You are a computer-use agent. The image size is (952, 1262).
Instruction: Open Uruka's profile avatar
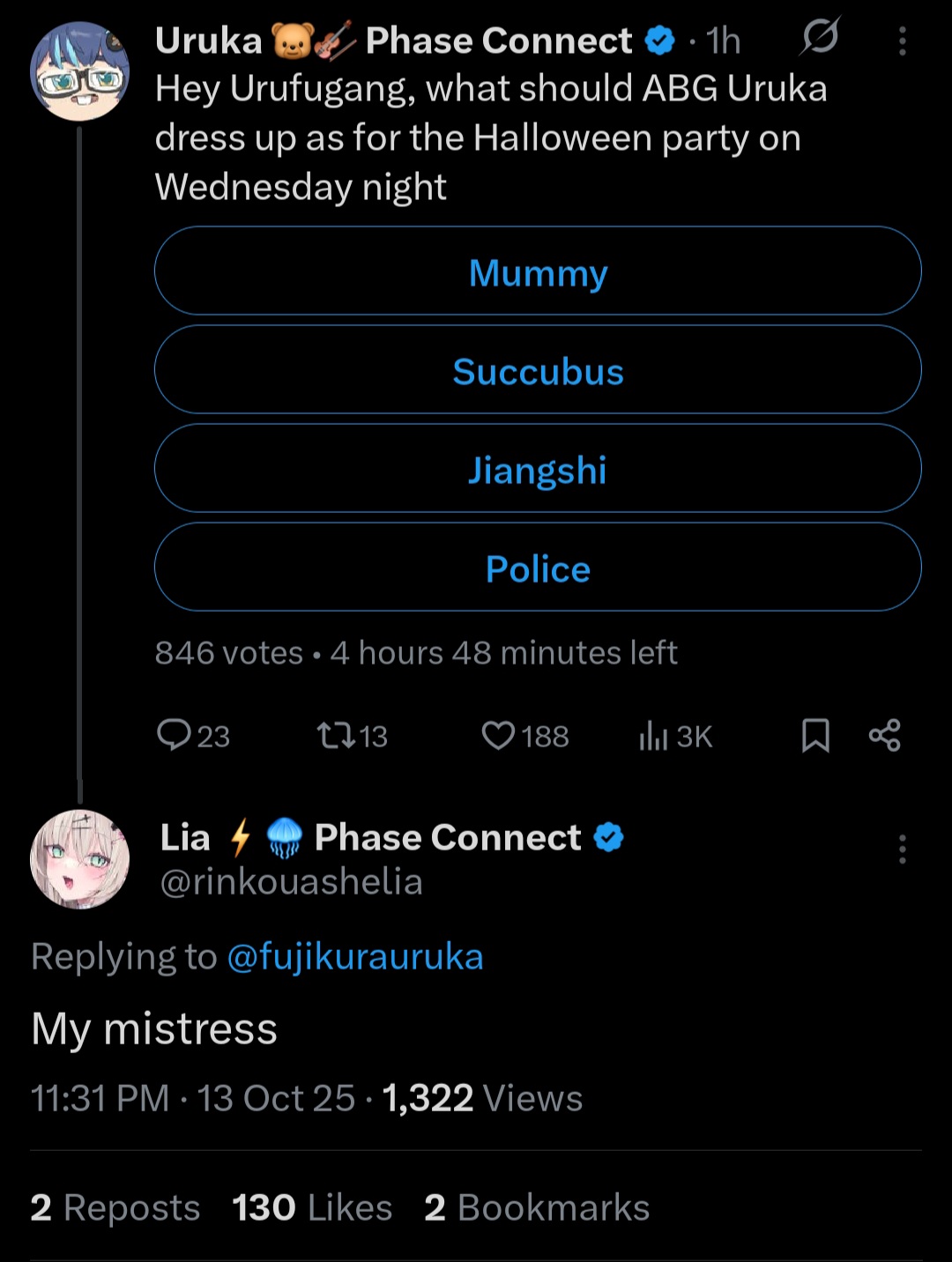click(79, 72)
